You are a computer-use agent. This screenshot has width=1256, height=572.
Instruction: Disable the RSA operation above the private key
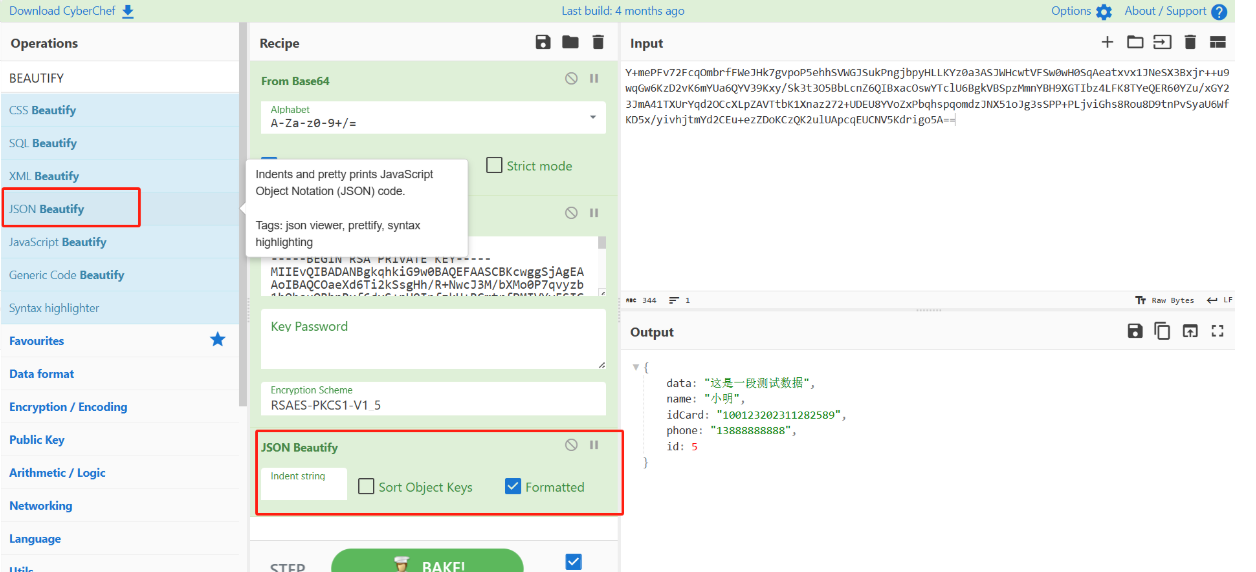571,213
